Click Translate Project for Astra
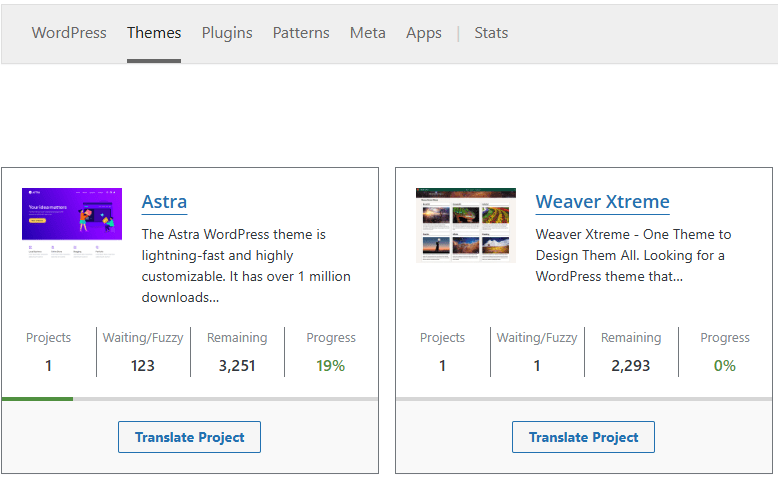 [x=189, y=437]
